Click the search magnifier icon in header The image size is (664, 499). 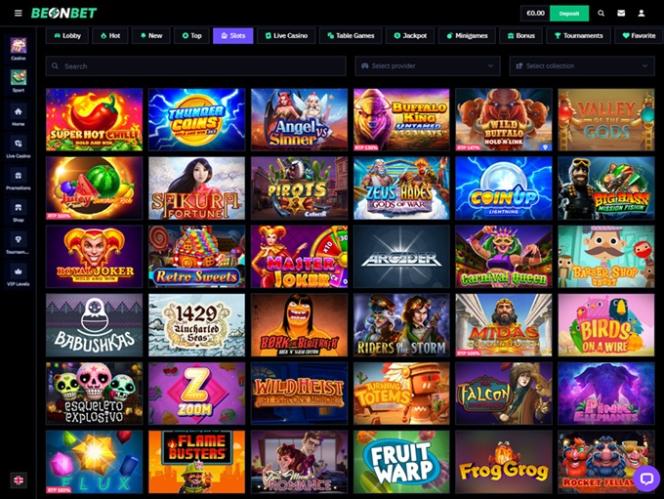click(x=601, y=13)
